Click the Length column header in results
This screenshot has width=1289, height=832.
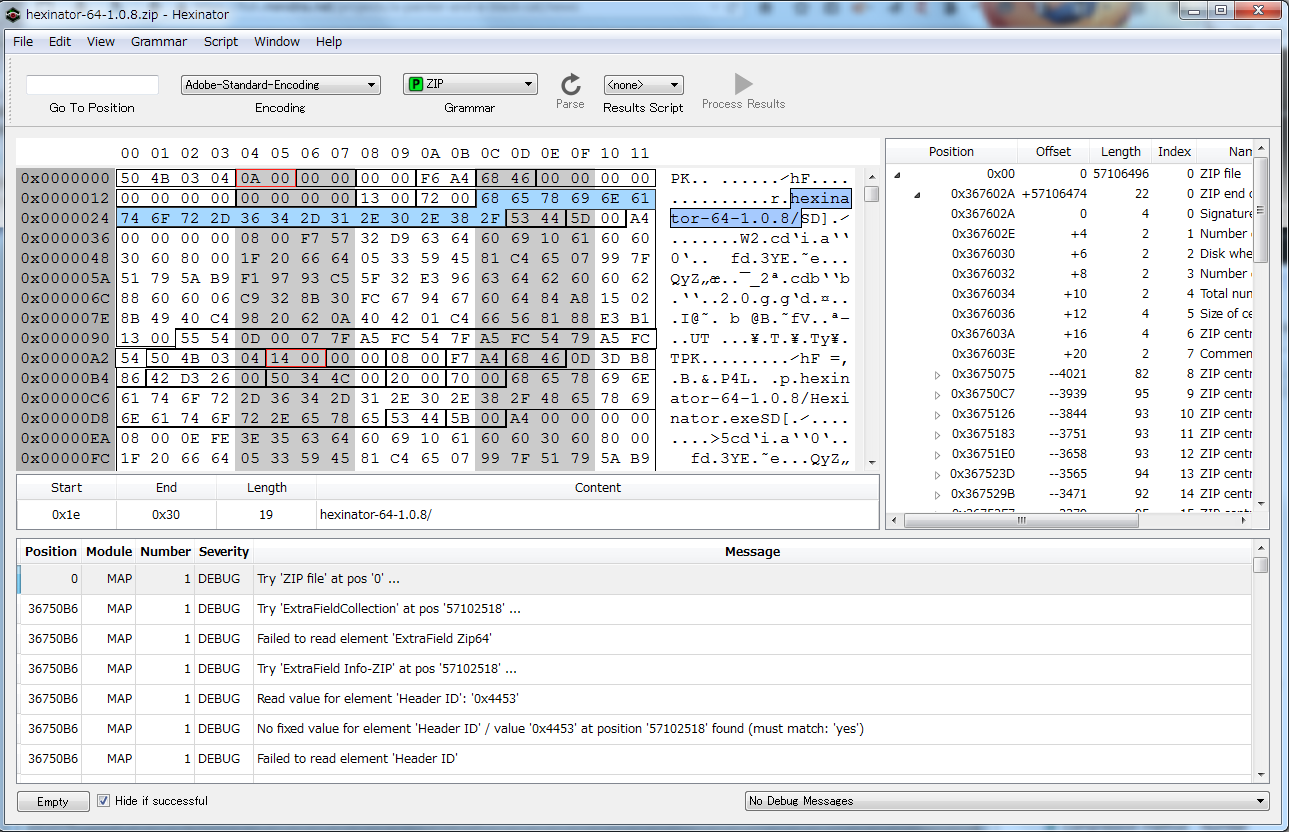tap(1120, 152)
